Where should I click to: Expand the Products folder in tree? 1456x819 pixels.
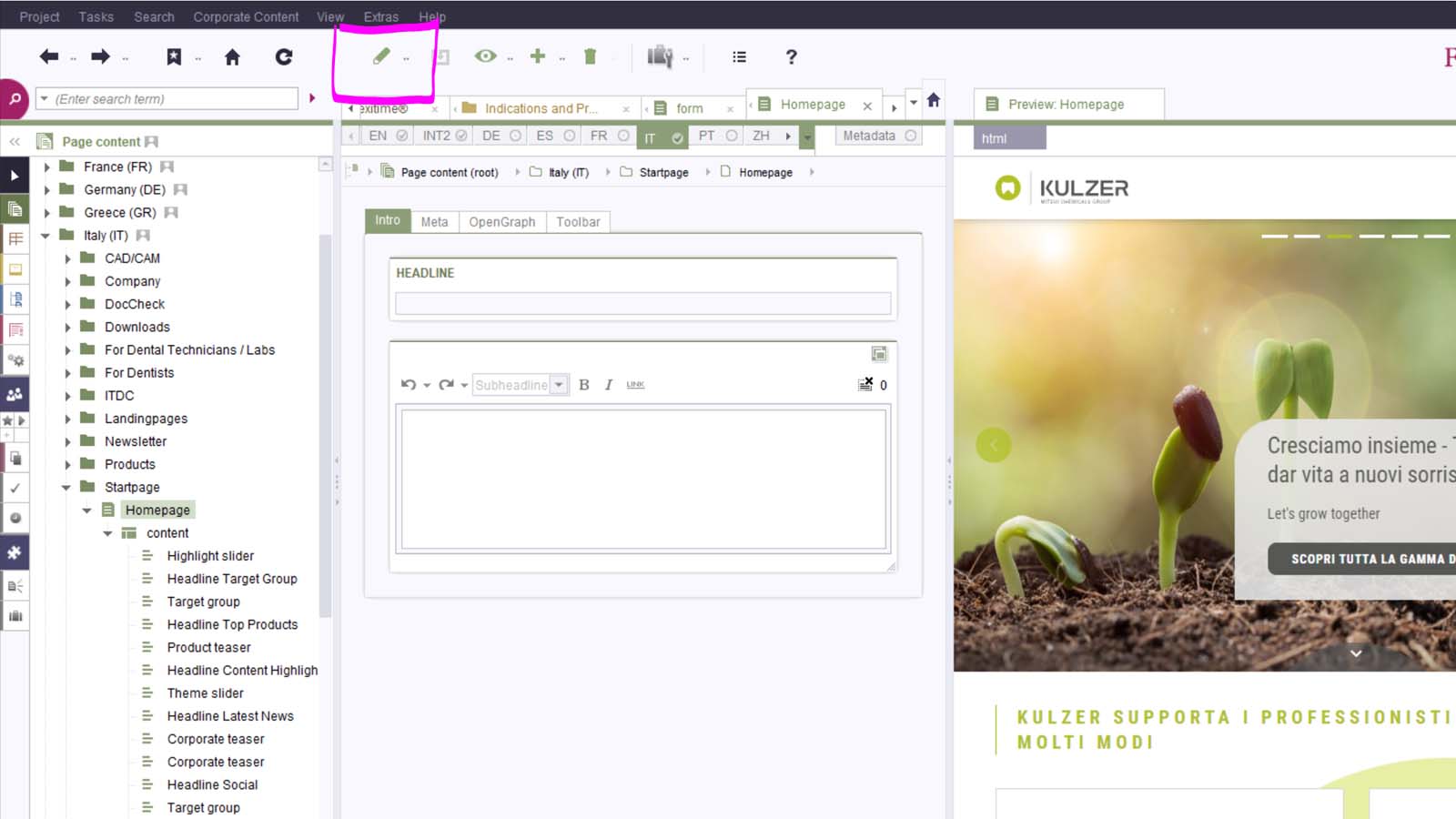click(67, 465)
